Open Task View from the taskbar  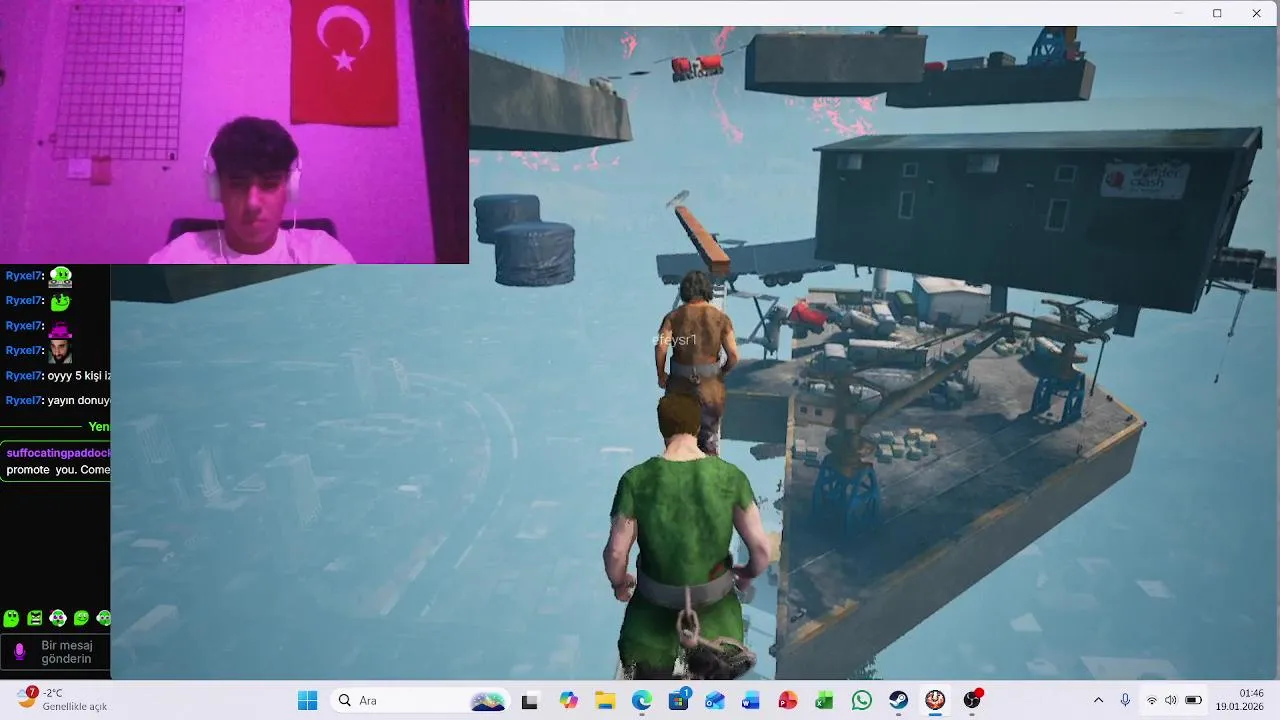click(530, 700)
